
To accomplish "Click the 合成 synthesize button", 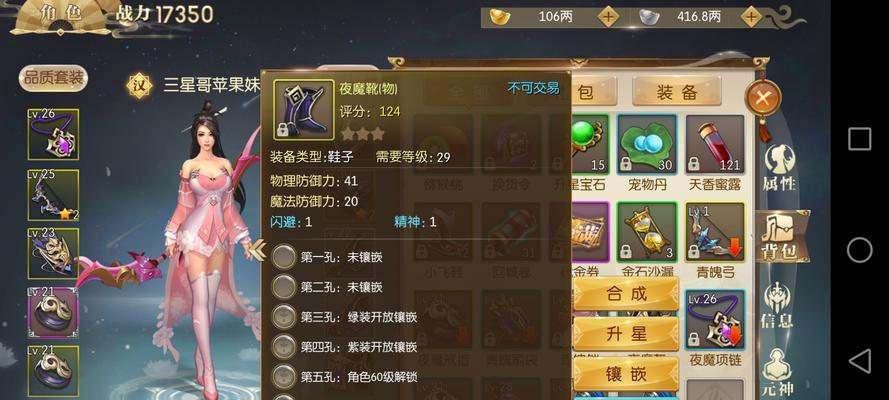I will point(626,293).
